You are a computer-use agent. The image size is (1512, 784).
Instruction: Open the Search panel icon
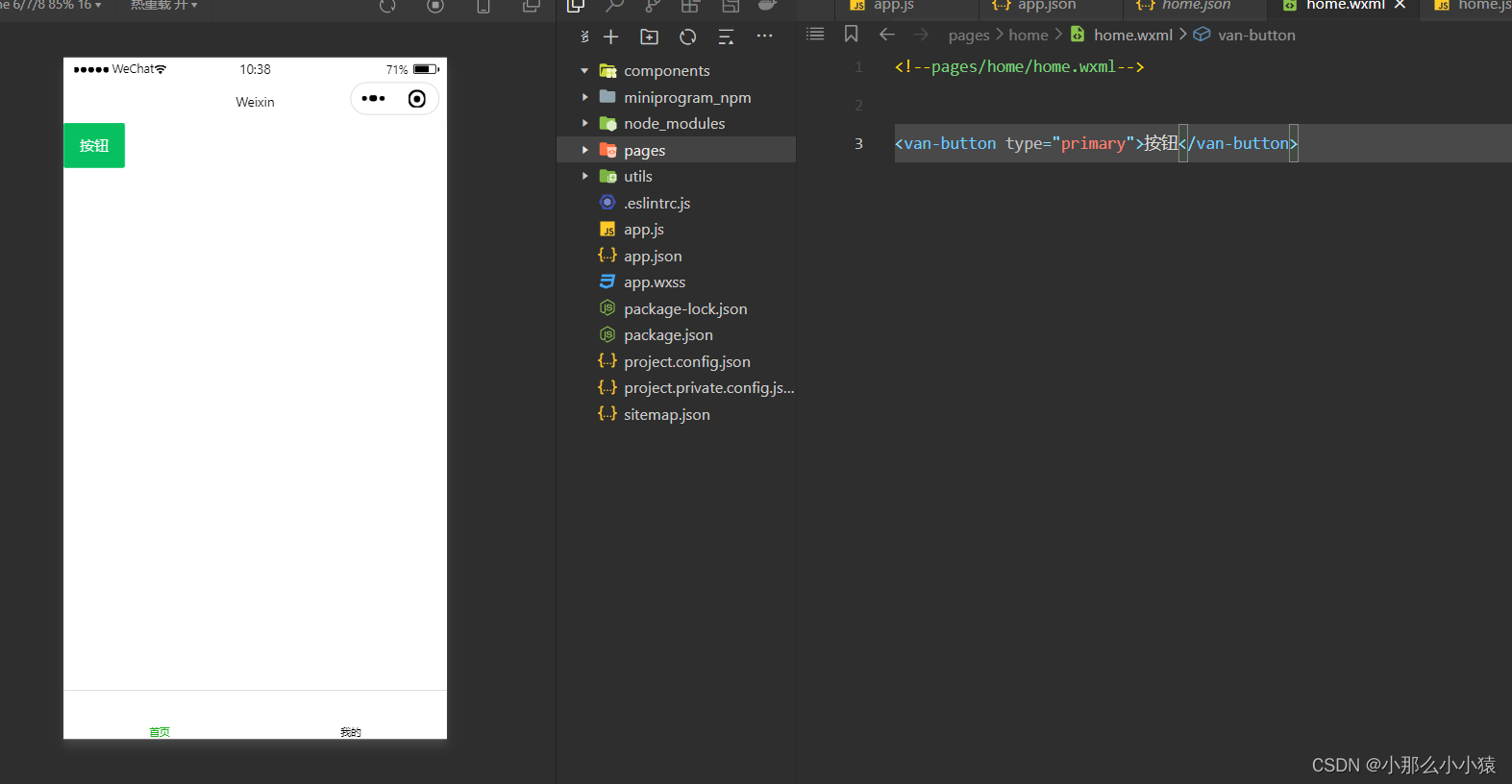pyautogui.click(x=614, y=6)
